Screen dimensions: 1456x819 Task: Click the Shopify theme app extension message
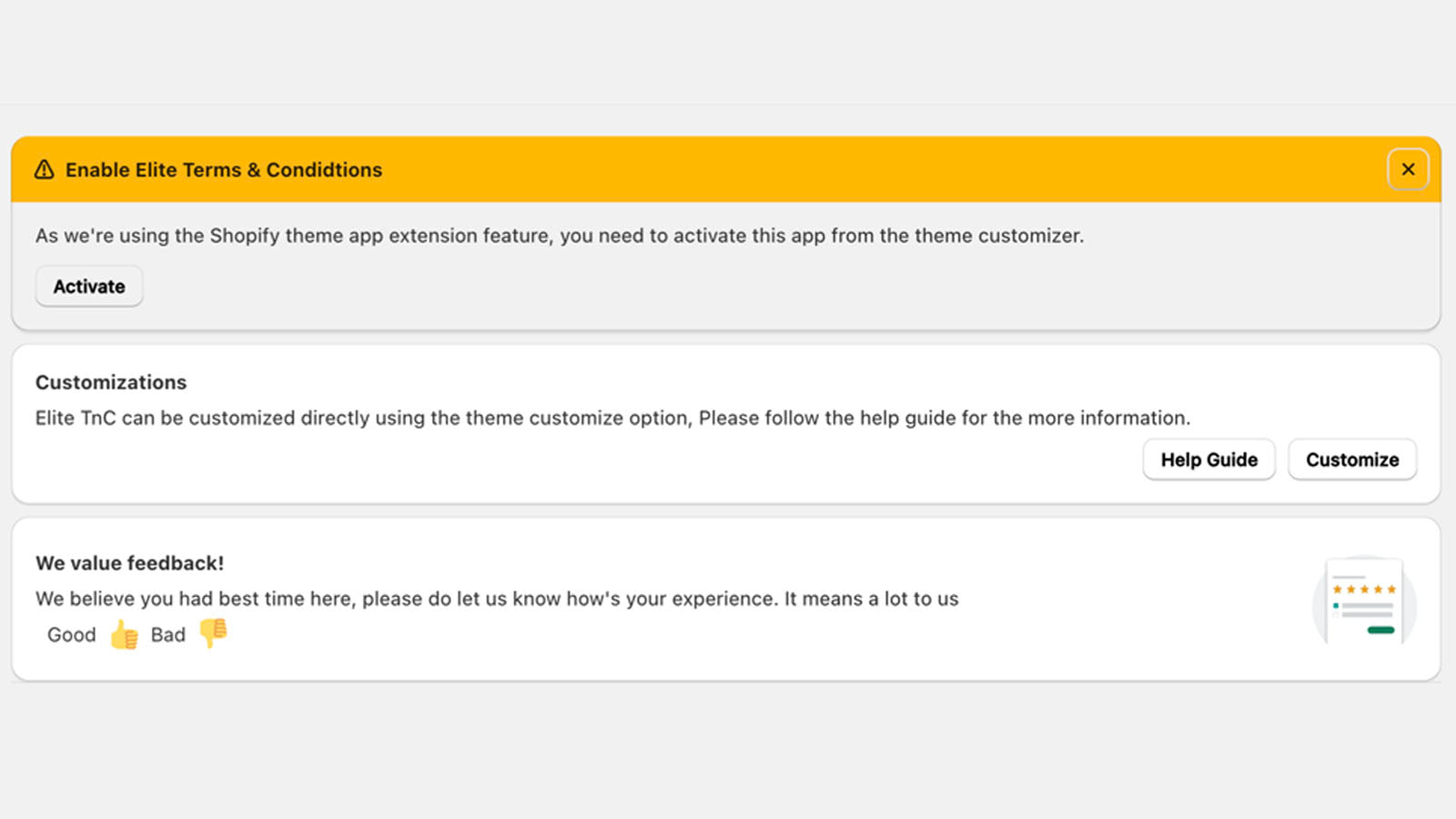pos(560,236)
